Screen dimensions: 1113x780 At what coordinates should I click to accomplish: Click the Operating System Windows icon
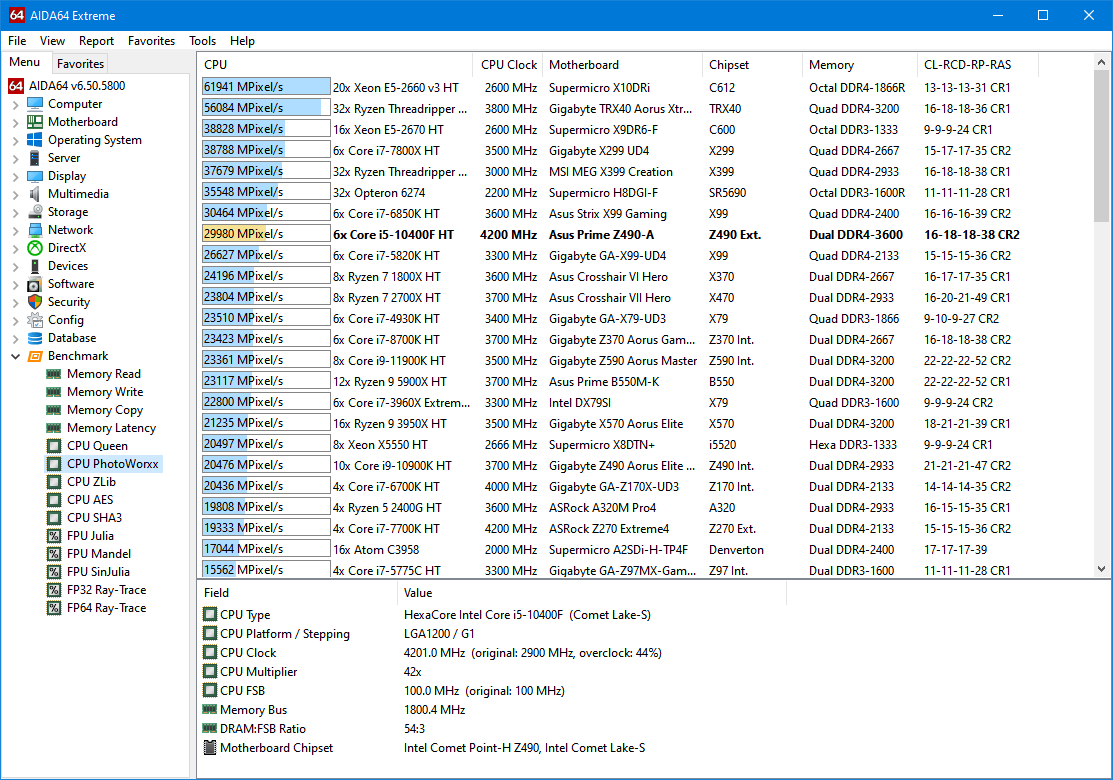(35, 140)
